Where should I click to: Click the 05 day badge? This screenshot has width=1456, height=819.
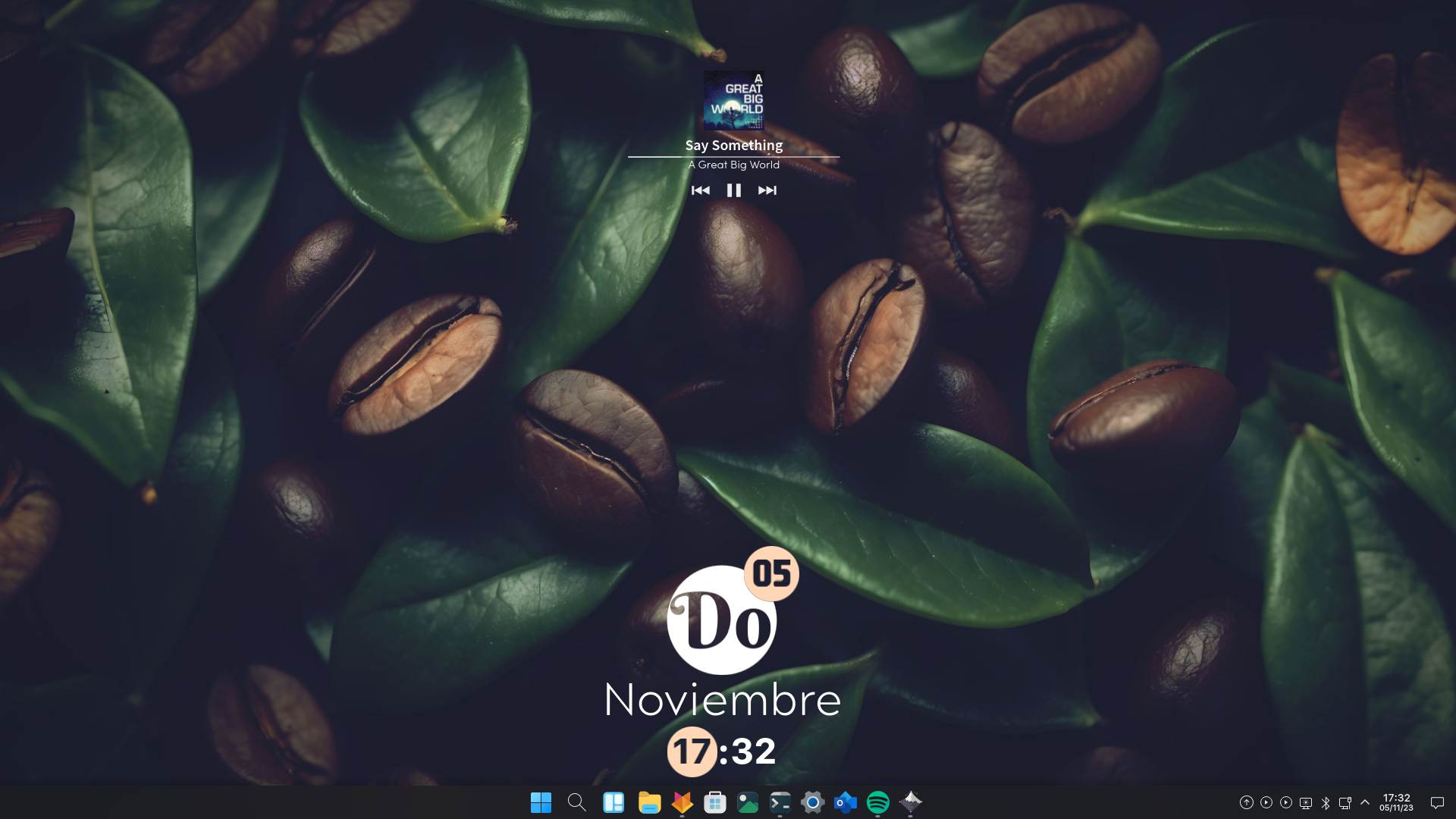click(772, 573)
